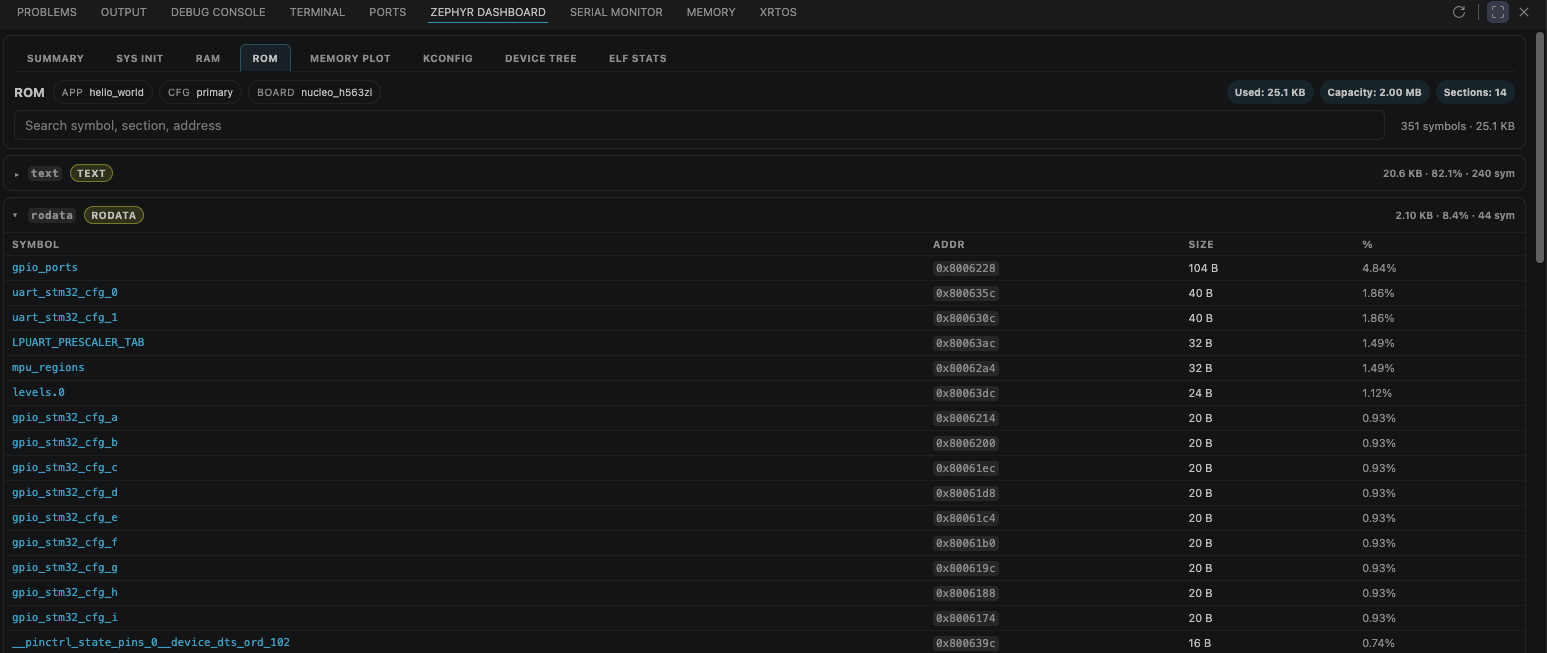Open gpio_stm32_cfg_d symbol link
Viewport: 1547px width, 653px height.
(x=65, y=493)
